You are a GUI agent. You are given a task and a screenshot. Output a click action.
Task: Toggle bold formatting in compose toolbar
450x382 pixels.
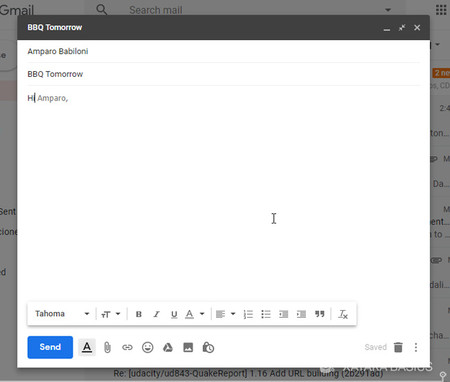(x=139, y=314)
